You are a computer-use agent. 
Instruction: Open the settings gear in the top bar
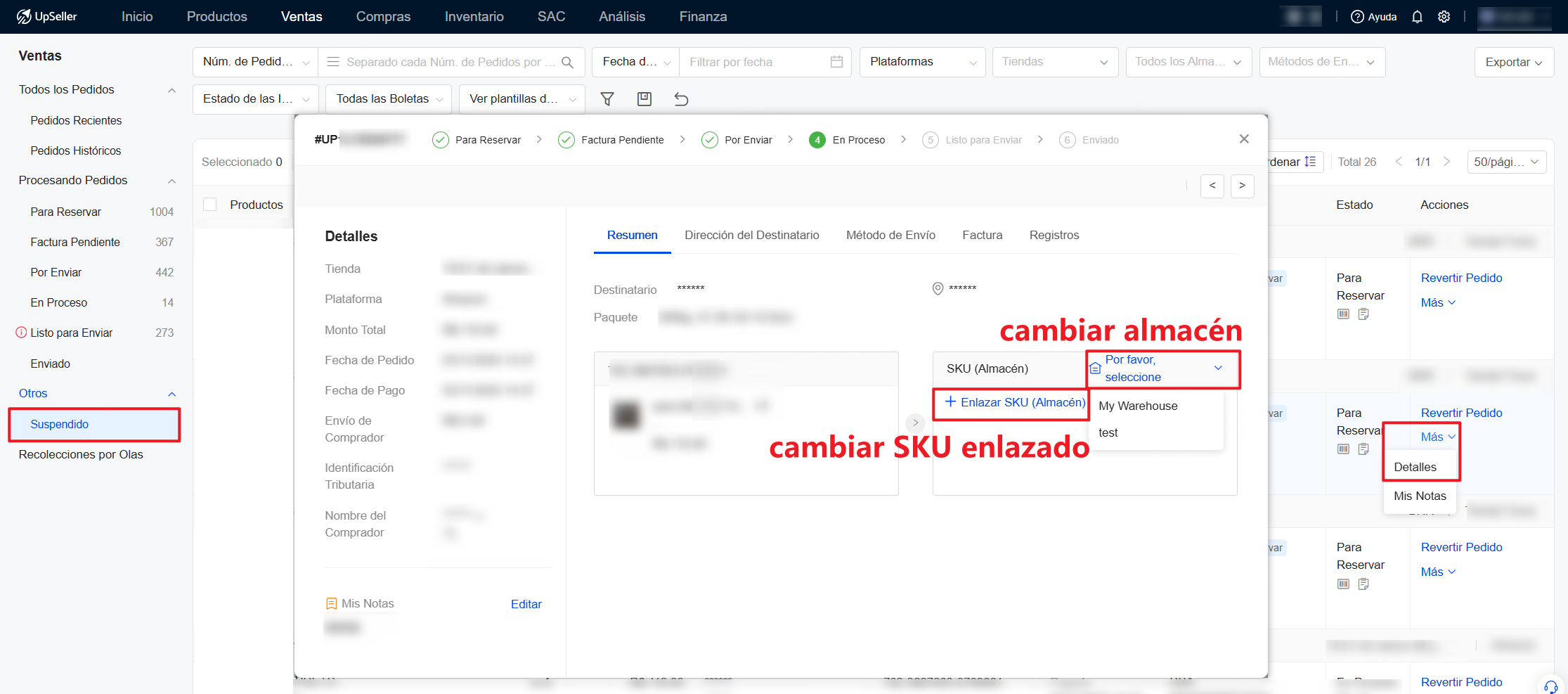pos(1444,16)
